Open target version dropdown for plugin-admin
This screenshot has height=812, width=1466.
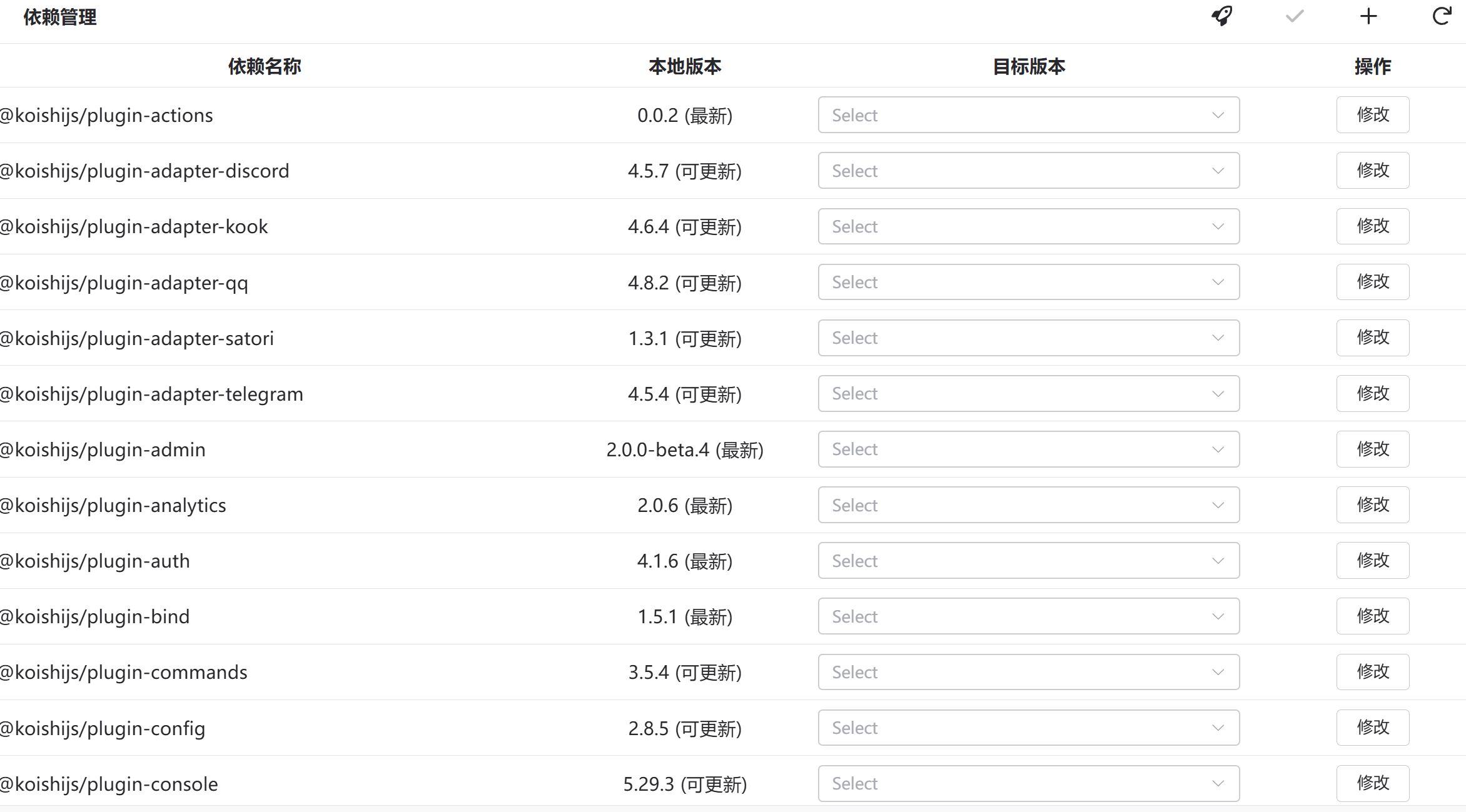(1029, 449)
